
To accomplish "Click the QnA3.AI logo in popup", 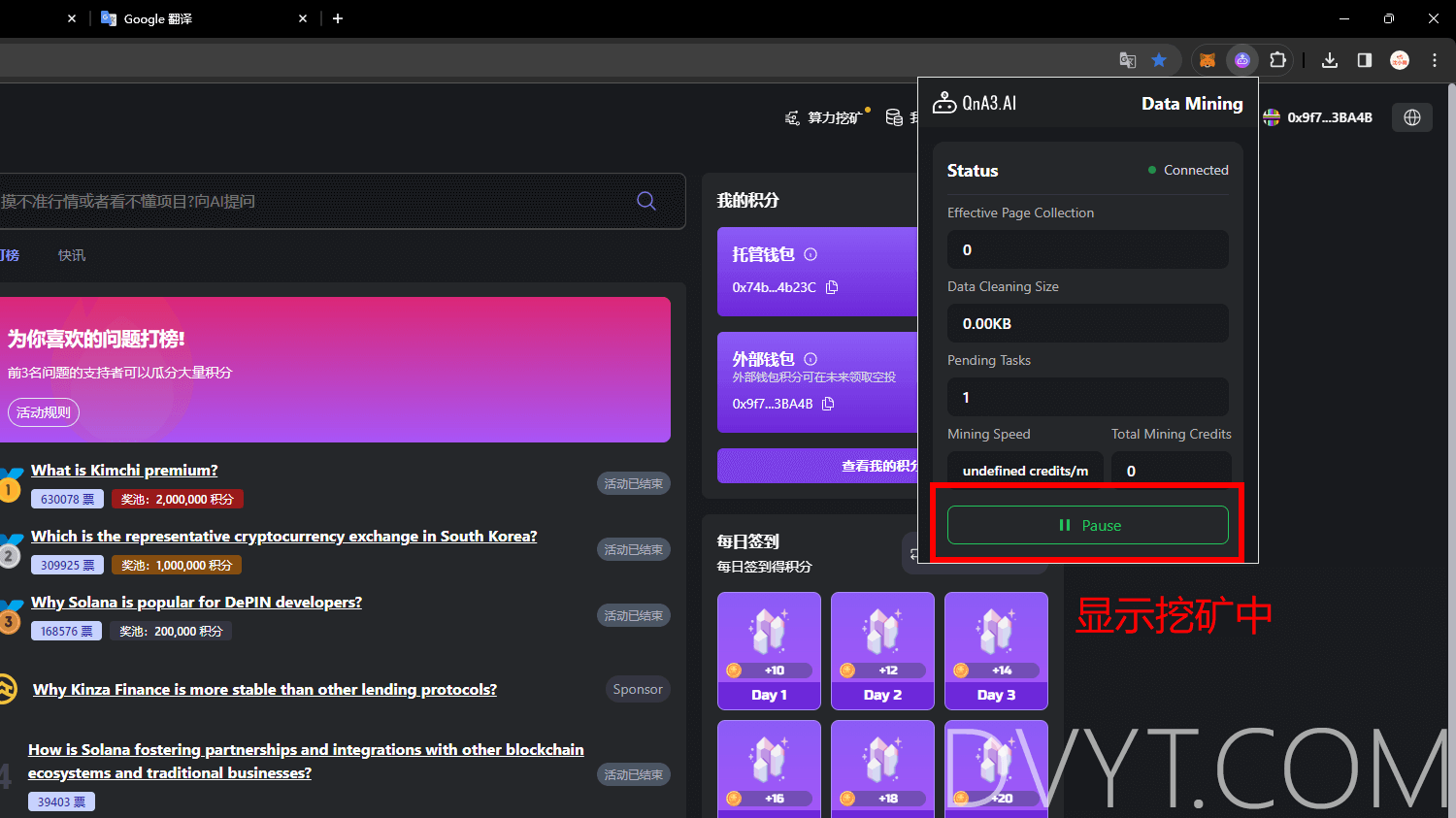I will click(x=975, y=103).
